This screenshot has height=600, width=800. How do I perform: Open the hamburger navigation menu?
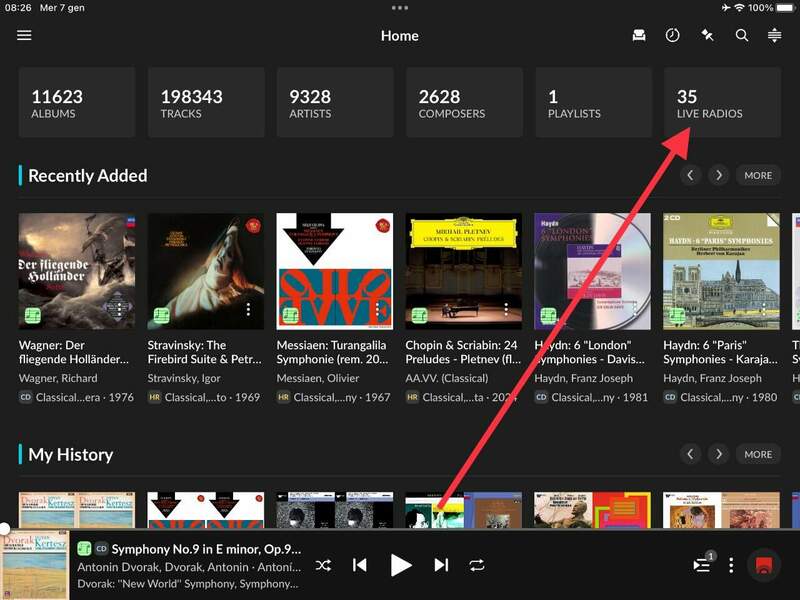pyautogui.click(x=24, y=35)
